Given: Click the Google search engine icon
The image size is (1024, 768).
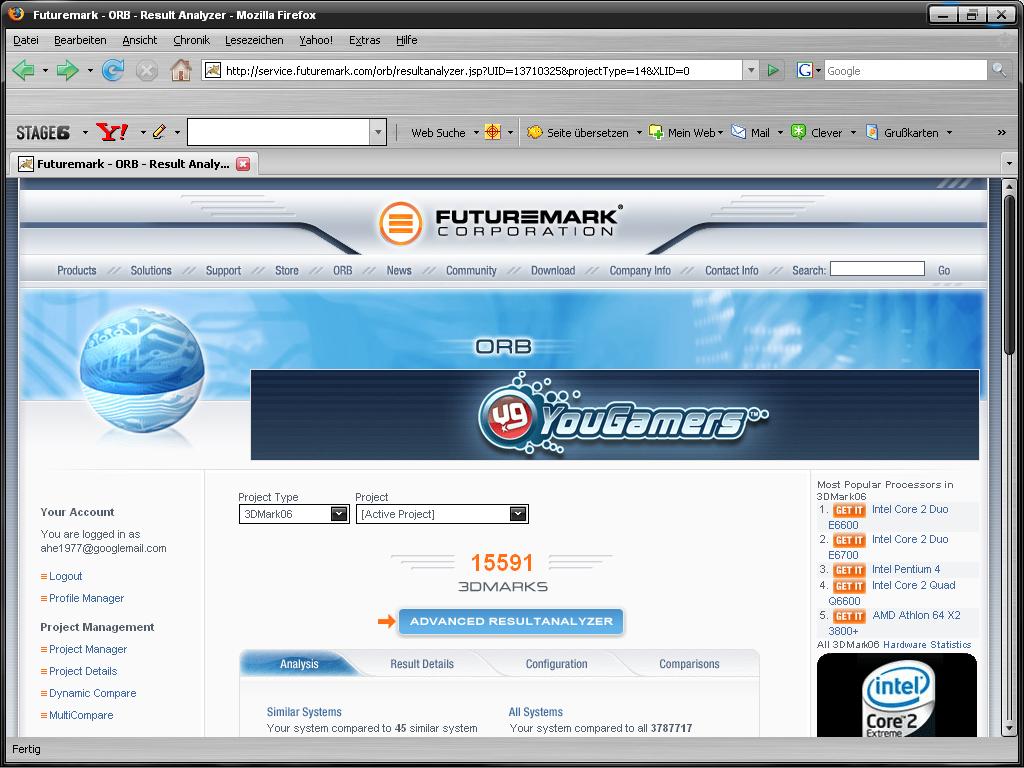Looking at the screenshot, I should point(805,70).
